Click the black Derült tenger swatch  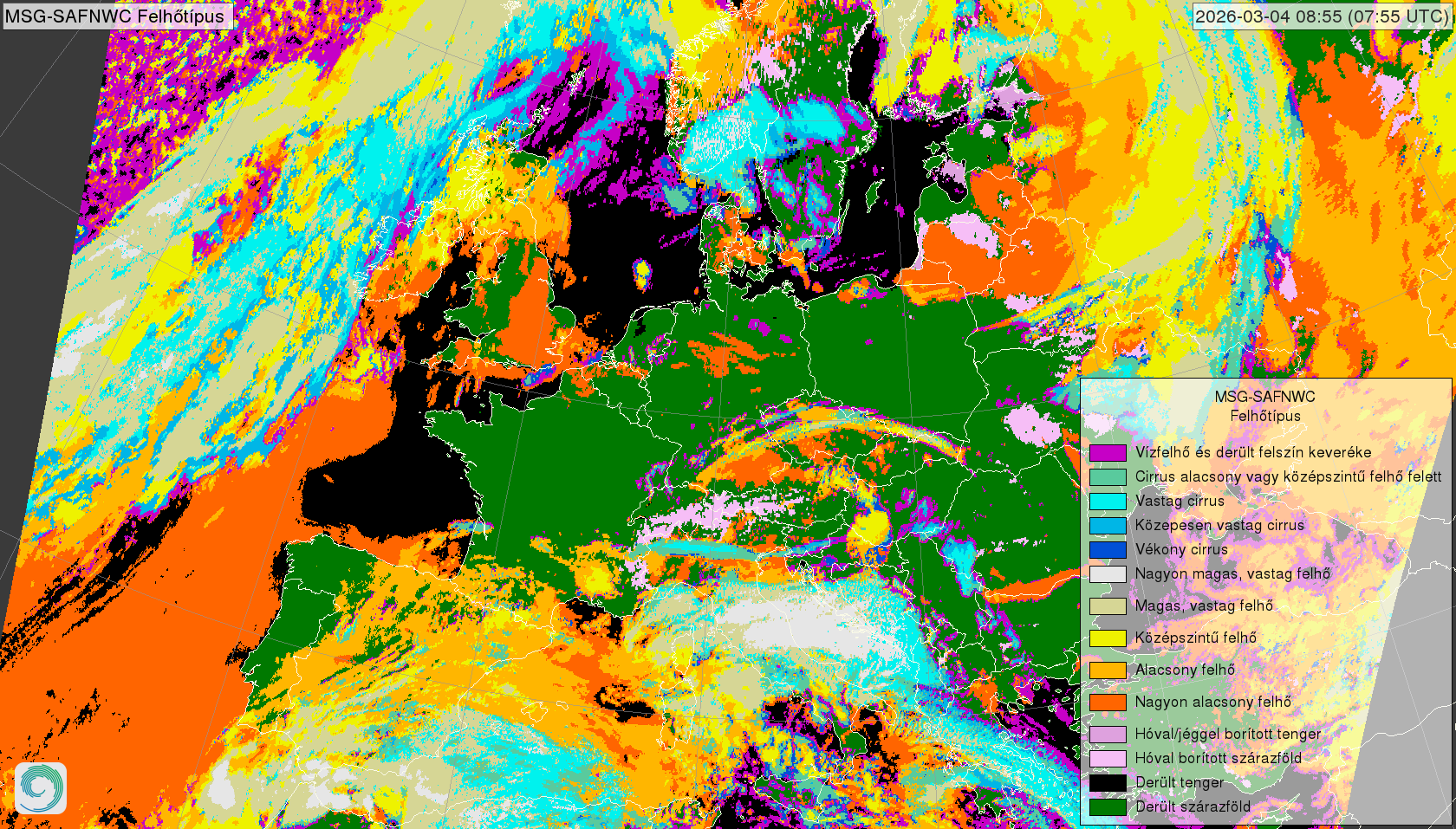pyautogui.click(x=1108, y=782)
